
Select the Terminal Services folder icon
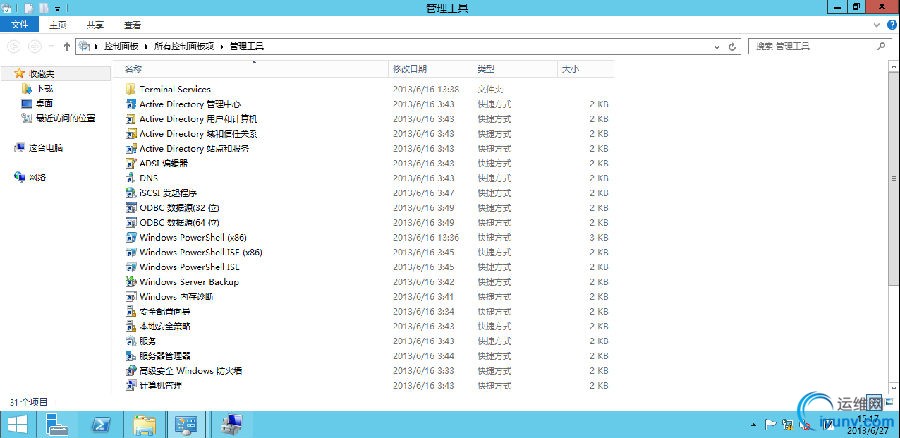tap(130, 89)
